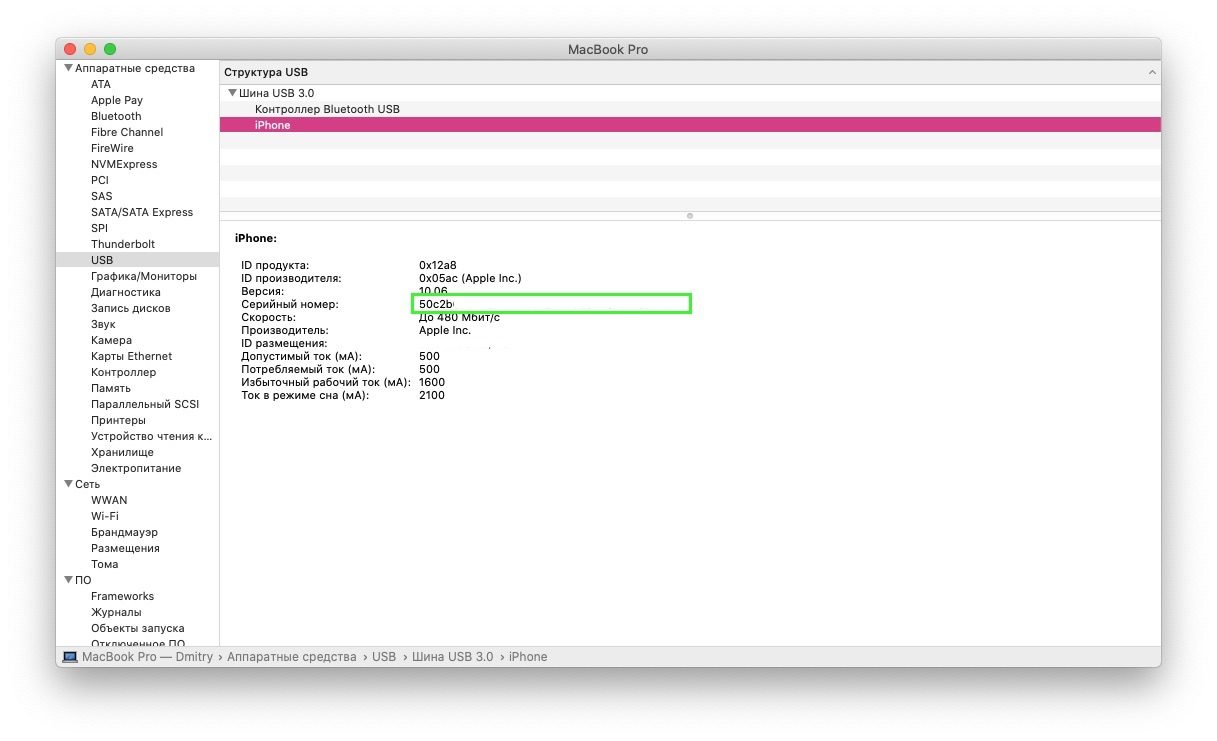
Task: Click the iPhone breadcrumb in path bar
Action: [x=528, y=657]
